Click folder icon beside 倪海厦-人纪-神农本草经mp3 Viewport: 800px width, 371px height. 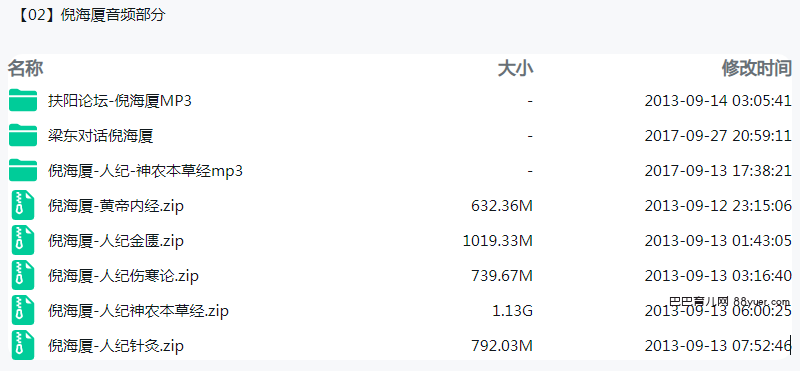[23, 170]
